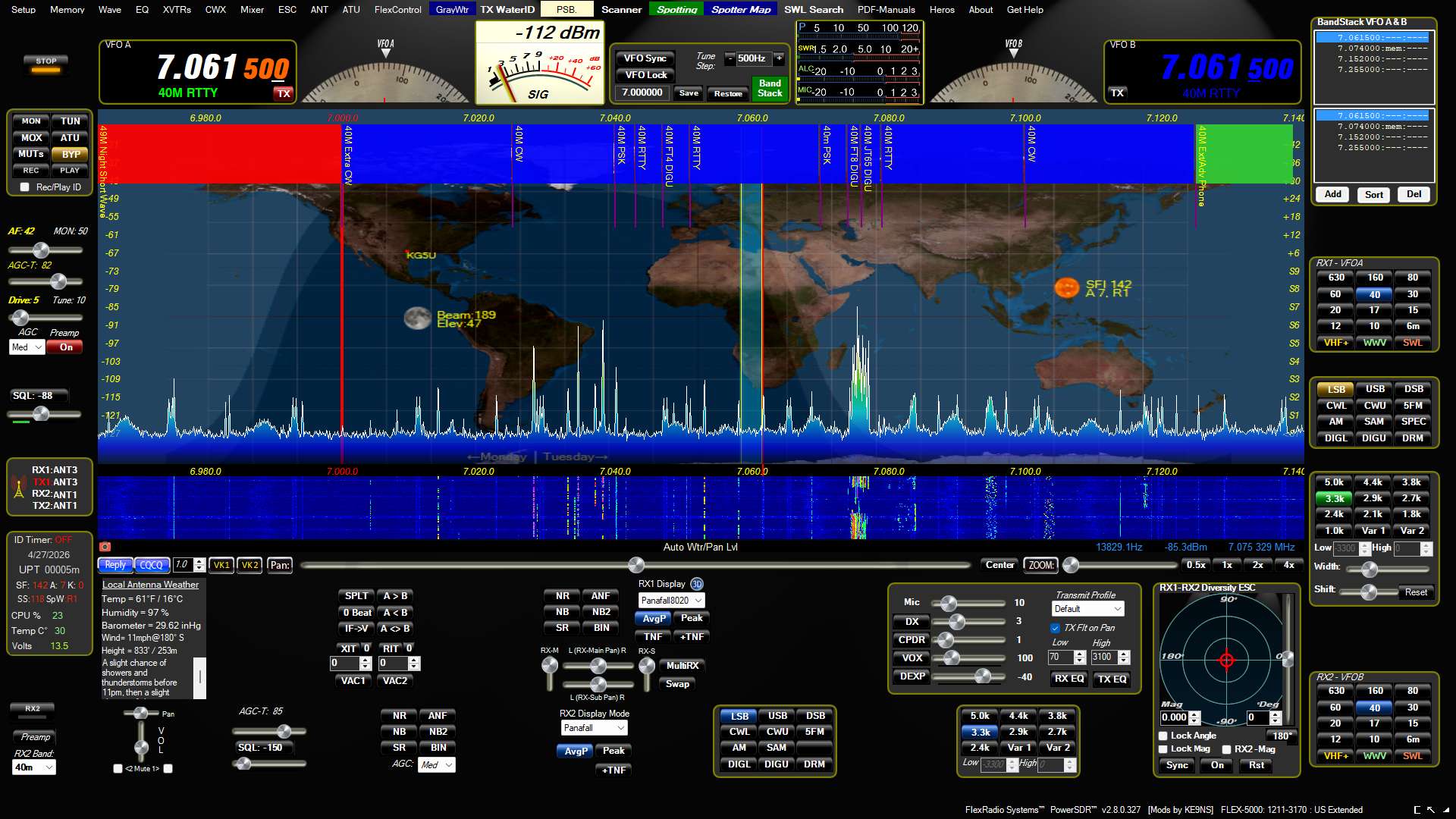Enable the TUN tune button
The image size is (1456, 819).
point(71,121)
